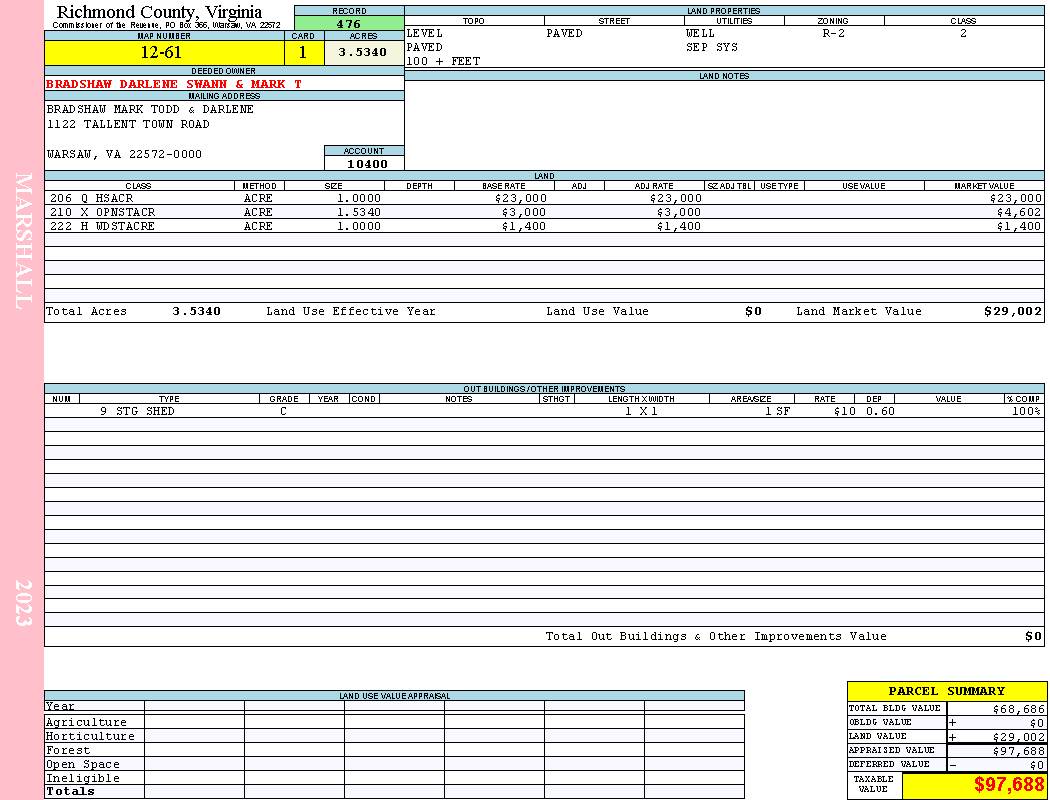The width and height of the screenshot is (1050, 800).
Task: Click grade C for STG SHED
Action: 283,411
